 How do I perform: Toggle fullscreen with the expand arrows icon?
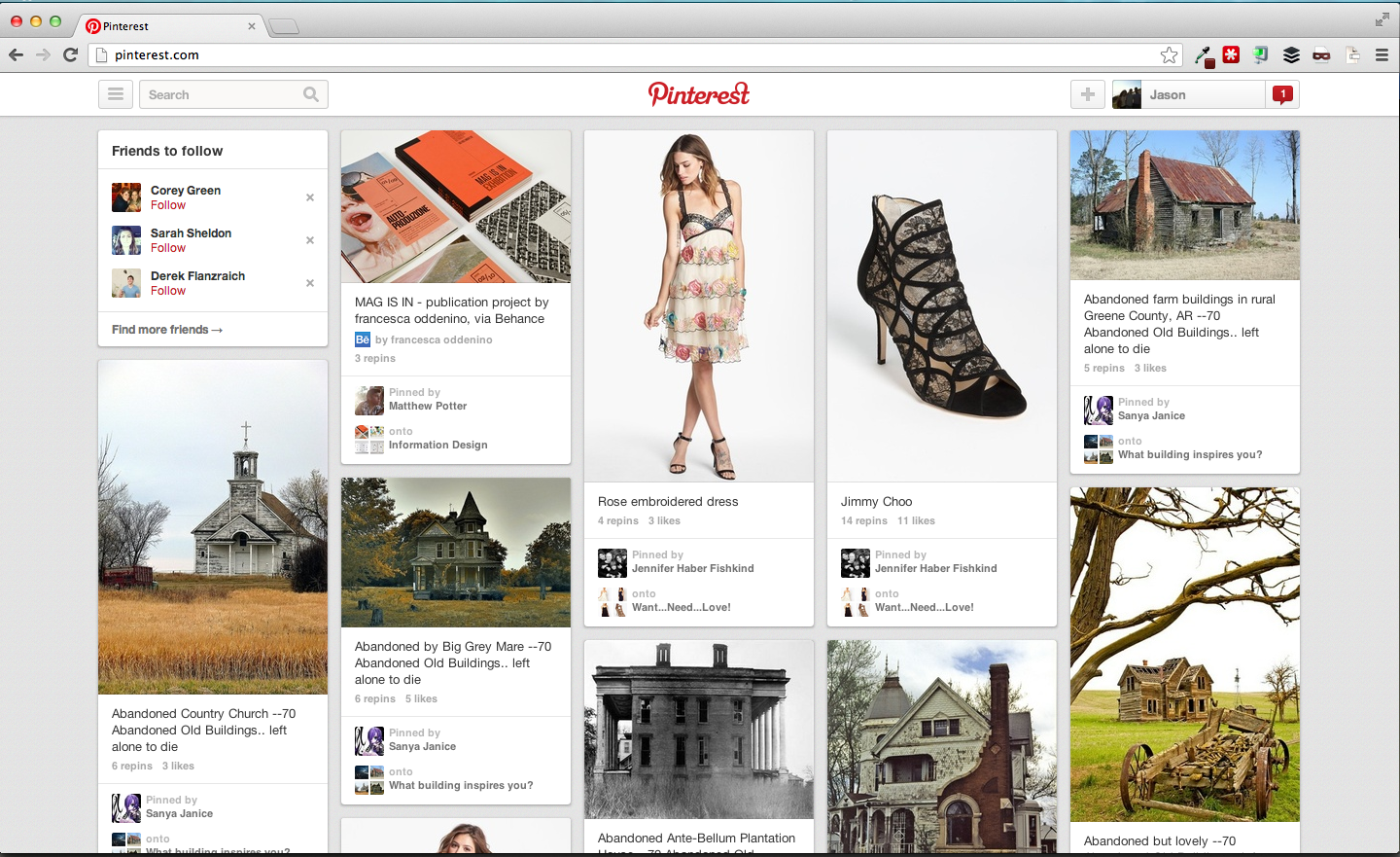(1382, 19)
